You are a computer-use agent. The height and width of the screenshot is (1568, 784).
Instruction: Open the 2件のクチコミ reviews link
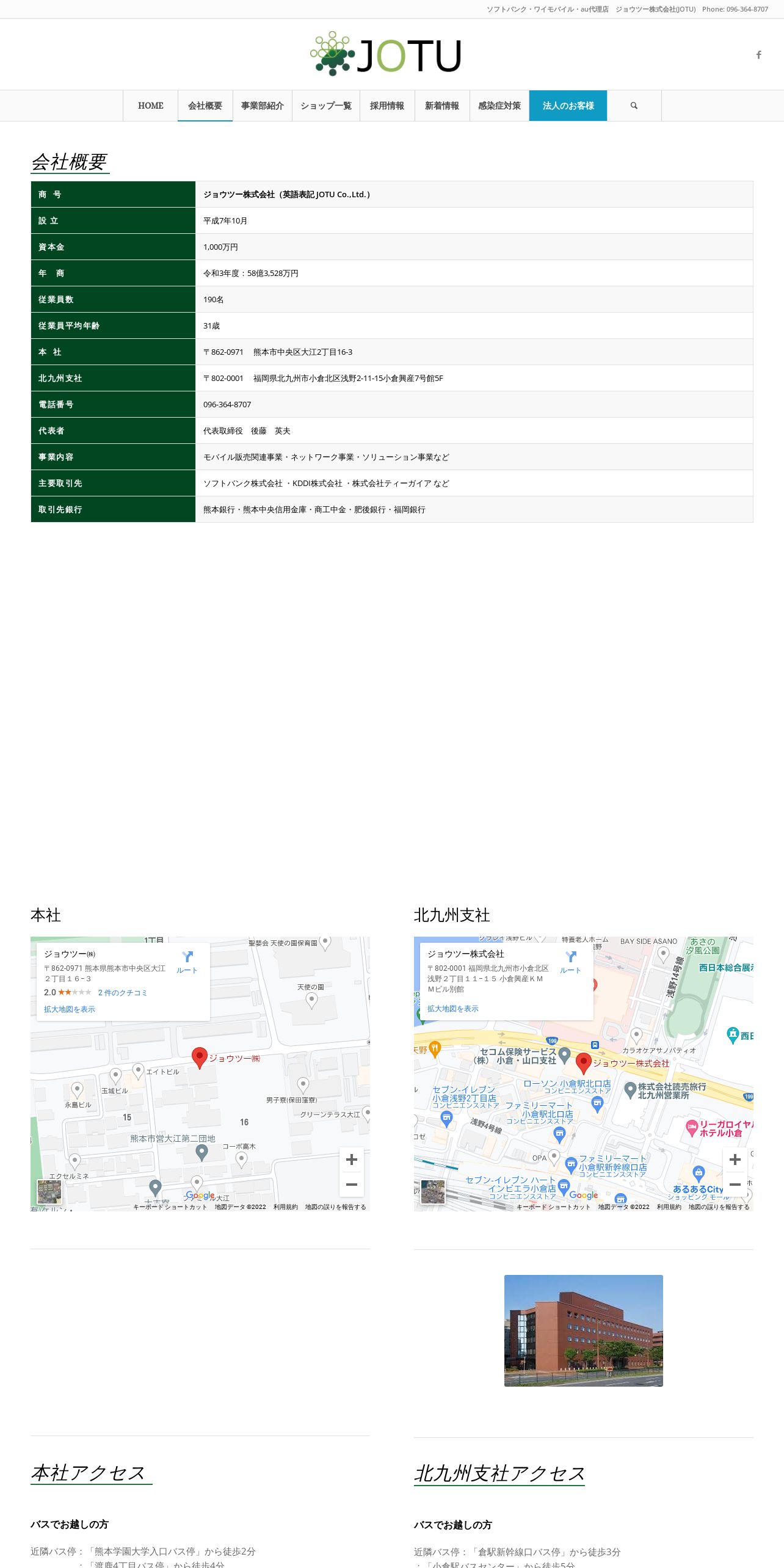pos(123,993)
